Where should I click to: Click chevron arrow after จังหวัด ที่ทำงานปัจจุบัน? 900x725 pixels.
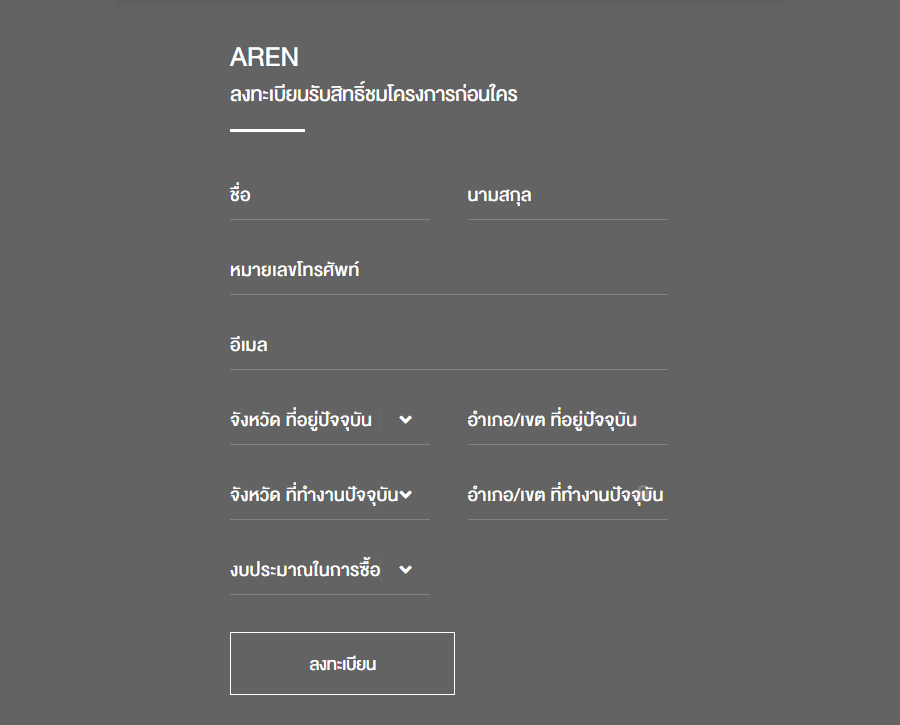[405, 495]
